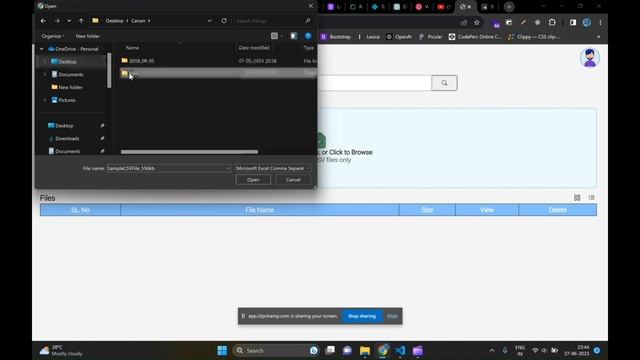Click the Cancel button

293,180
